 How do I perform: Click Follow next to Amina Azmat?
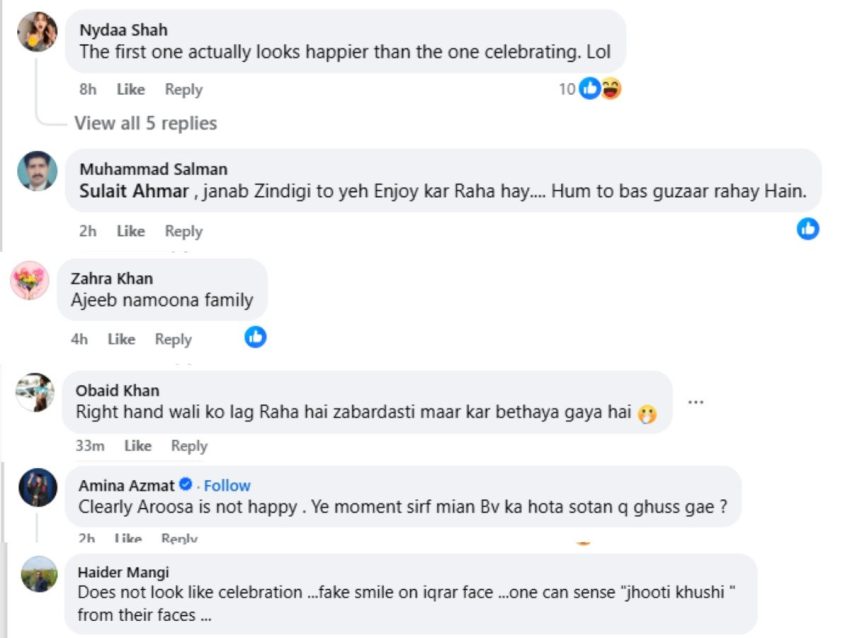[225, 485]
